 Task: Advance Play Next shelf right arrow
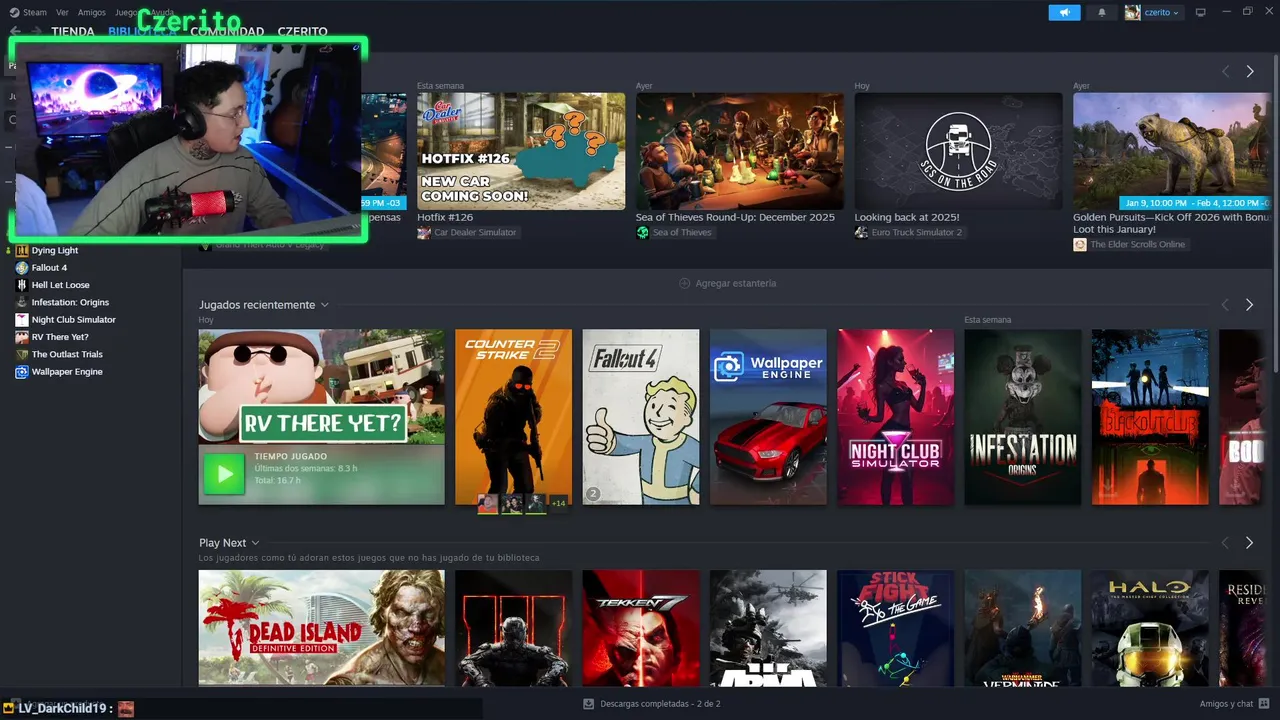pos(1249,543)
